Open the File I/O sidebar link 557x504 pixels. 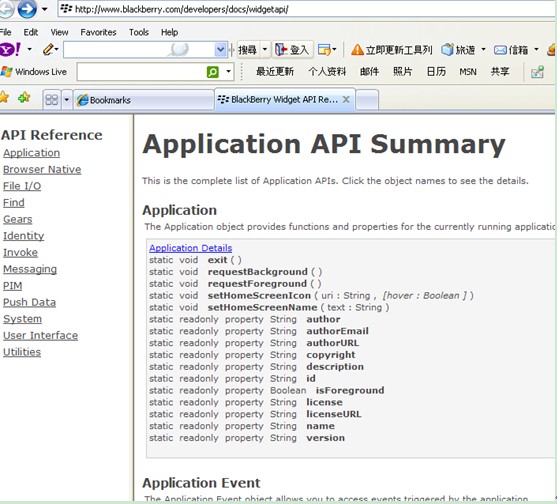coord(22,186)
